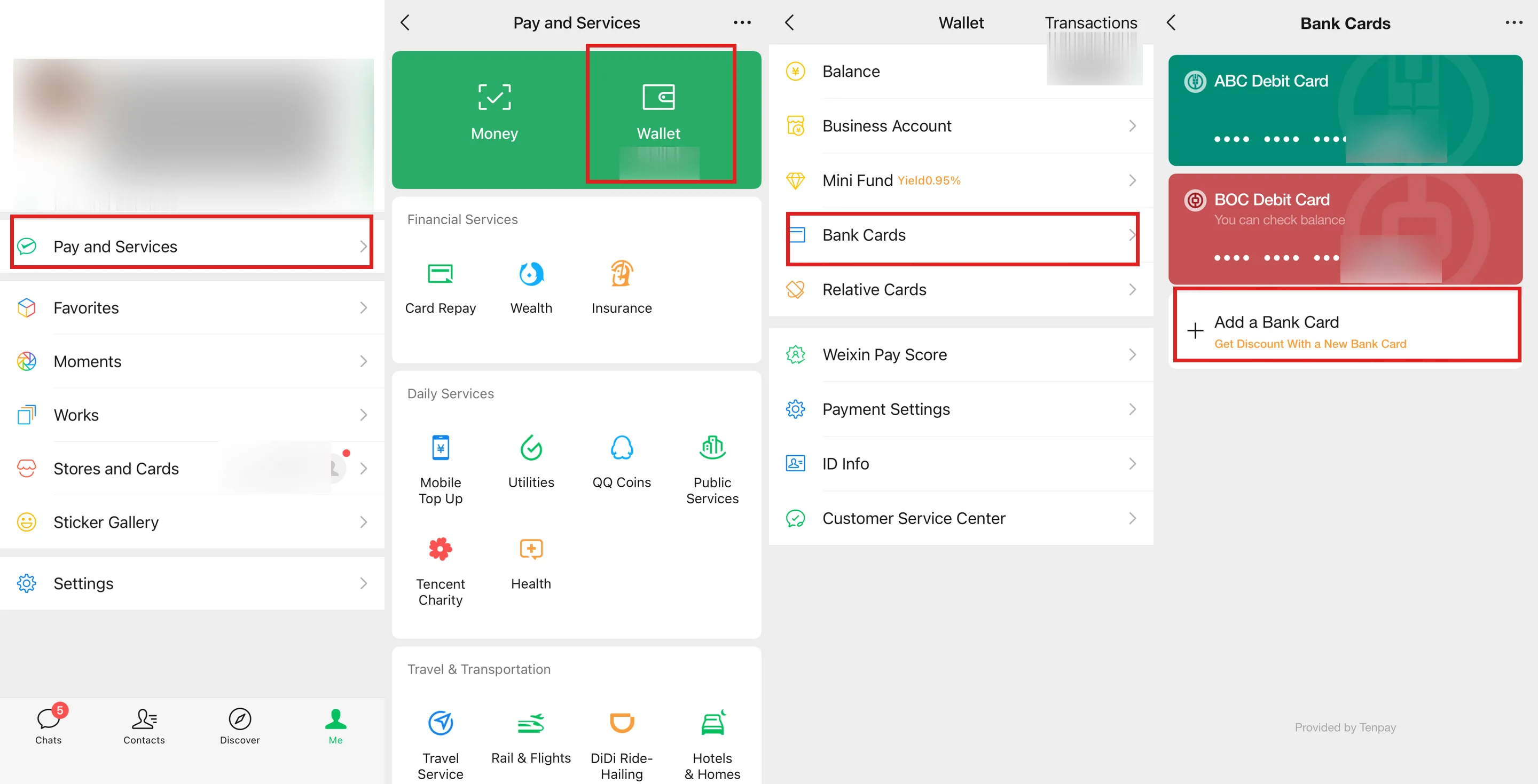Open the Insurance service icon

[622, 274]
